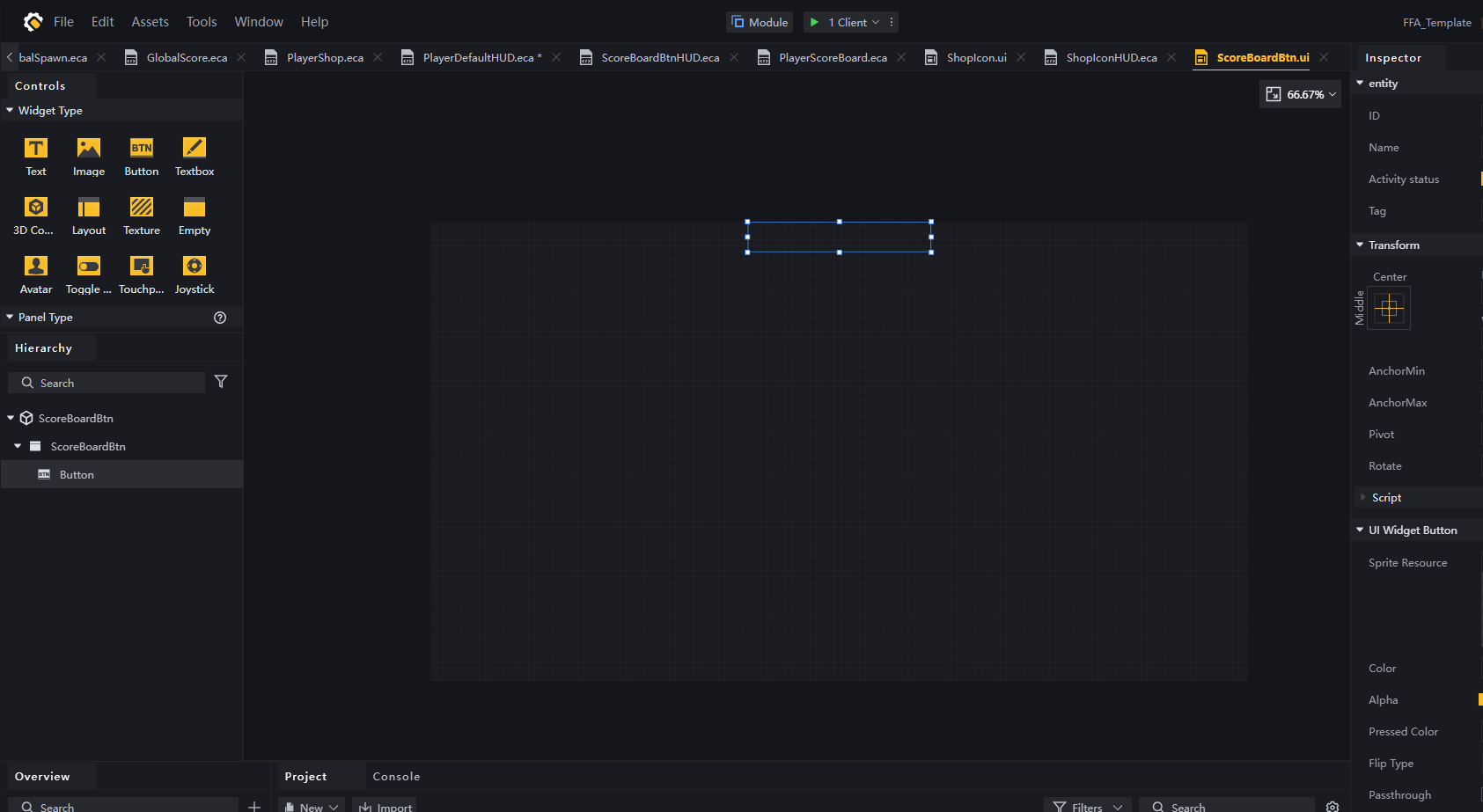
Task: Collapse the entity section in Inspector
Action: coord(1360,83)
